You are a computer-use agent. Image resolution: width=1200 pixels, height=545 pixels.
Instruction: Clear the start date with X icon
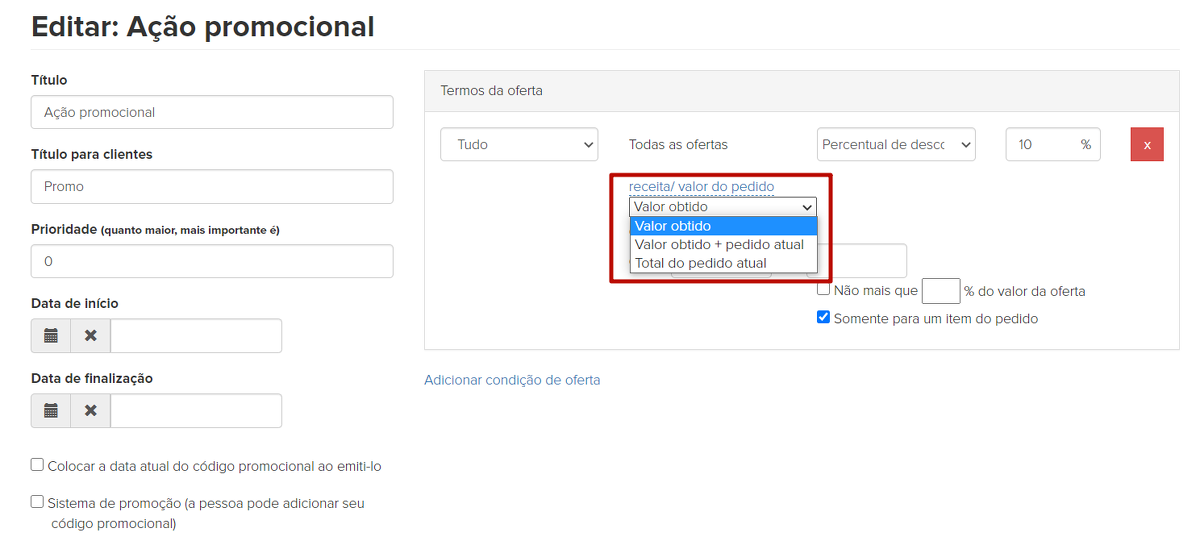point(91,336)
